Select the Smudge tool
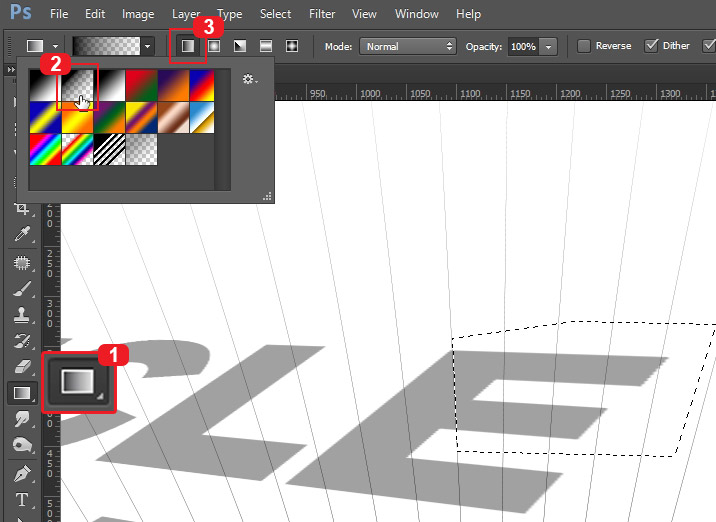Viewport: 716px width, 522px height. [22, 419]
